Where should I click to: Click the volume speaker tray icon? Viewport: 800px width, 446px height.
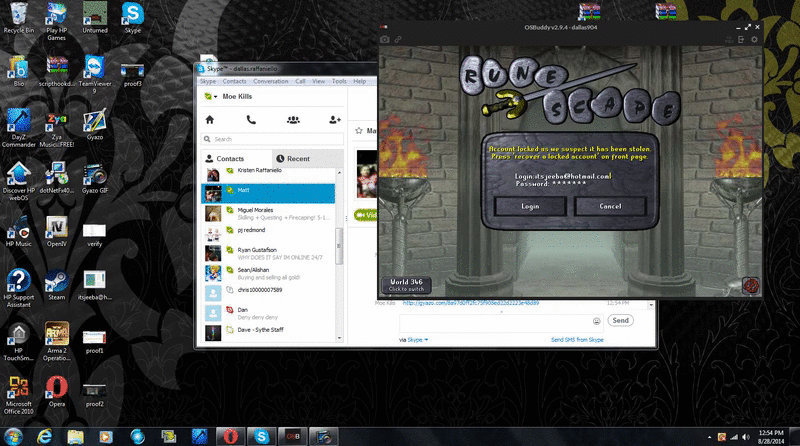[746, 437]
